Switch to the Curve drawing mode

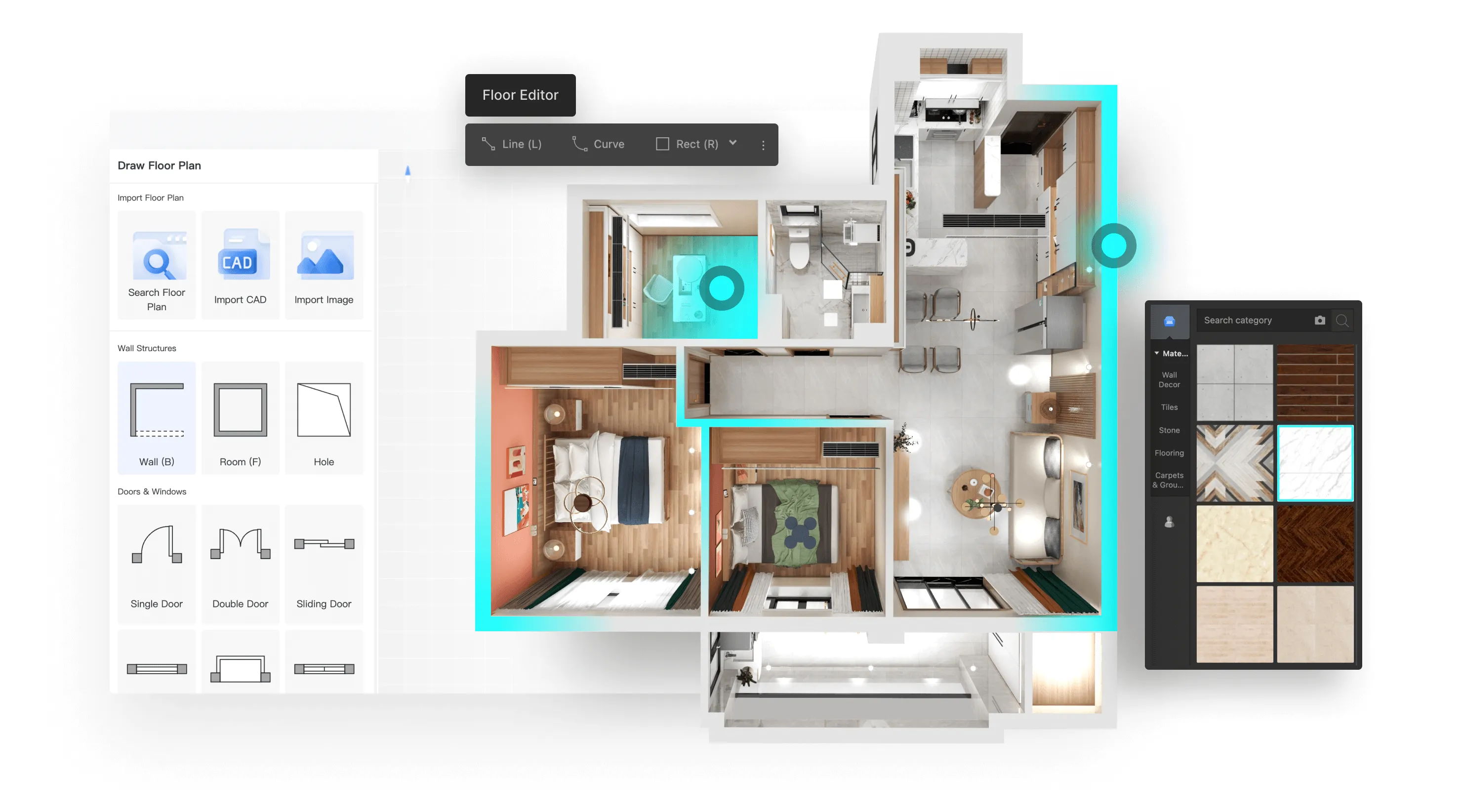point(598,144)
